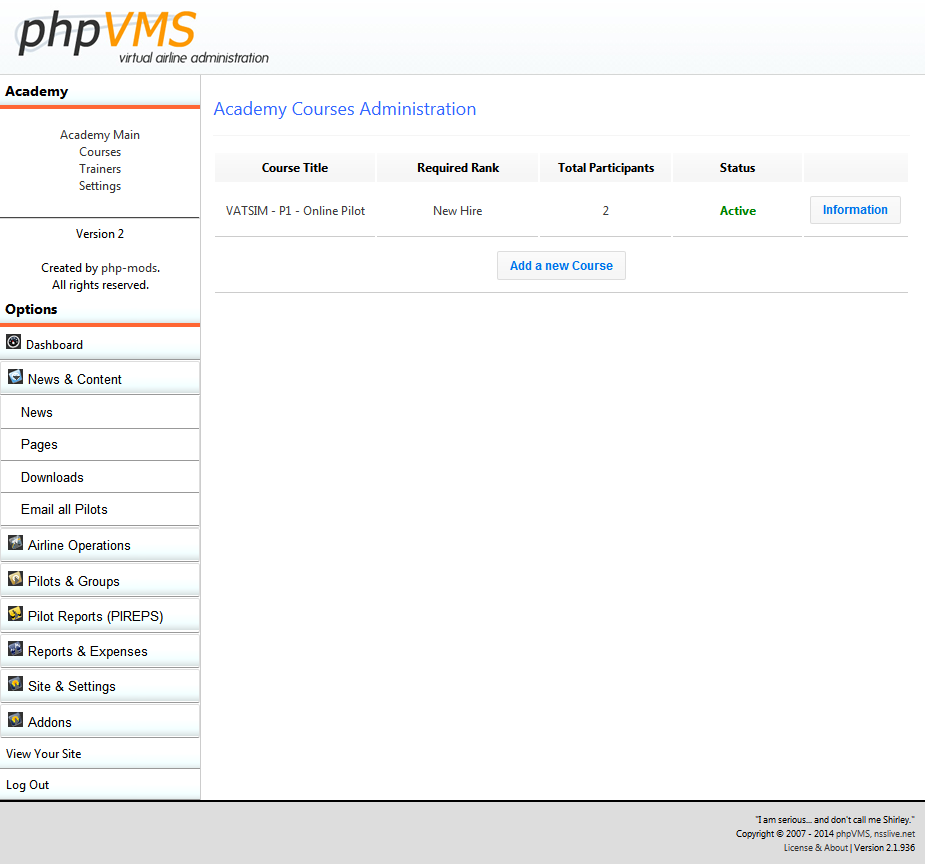This screenshot has width=925, height=864.
Task: Click the Pilots & Groups section icon
Action: point(15,579)
